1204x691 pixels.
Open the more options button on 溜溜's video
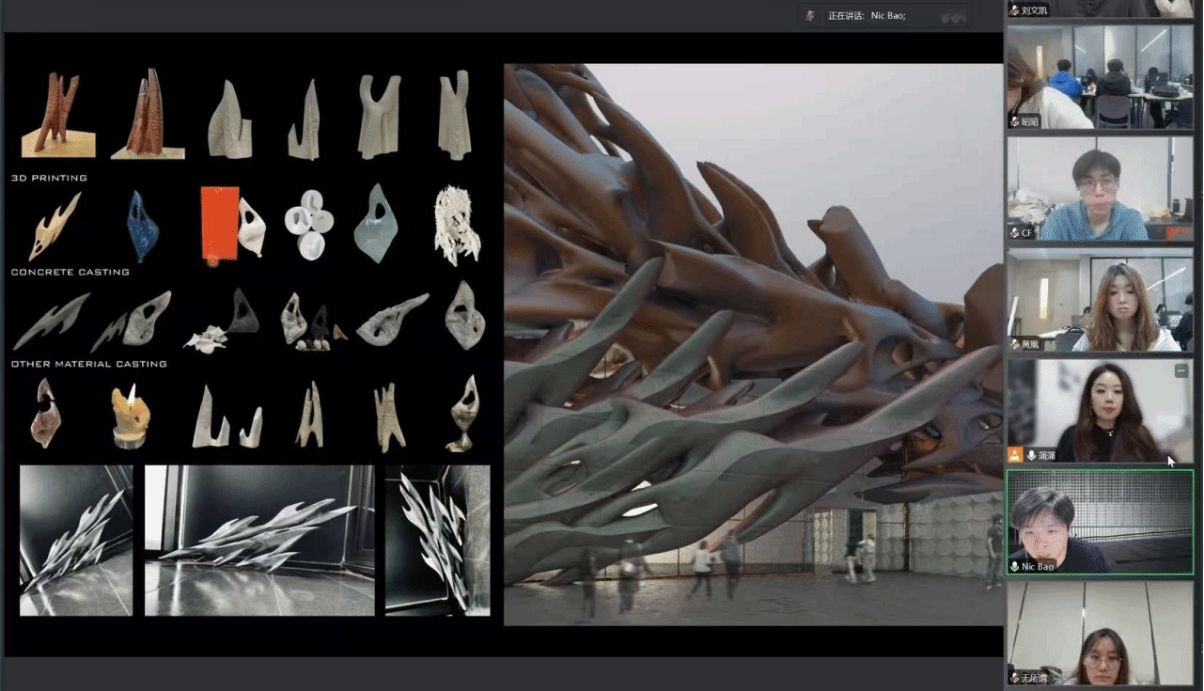coord(1181,371)
